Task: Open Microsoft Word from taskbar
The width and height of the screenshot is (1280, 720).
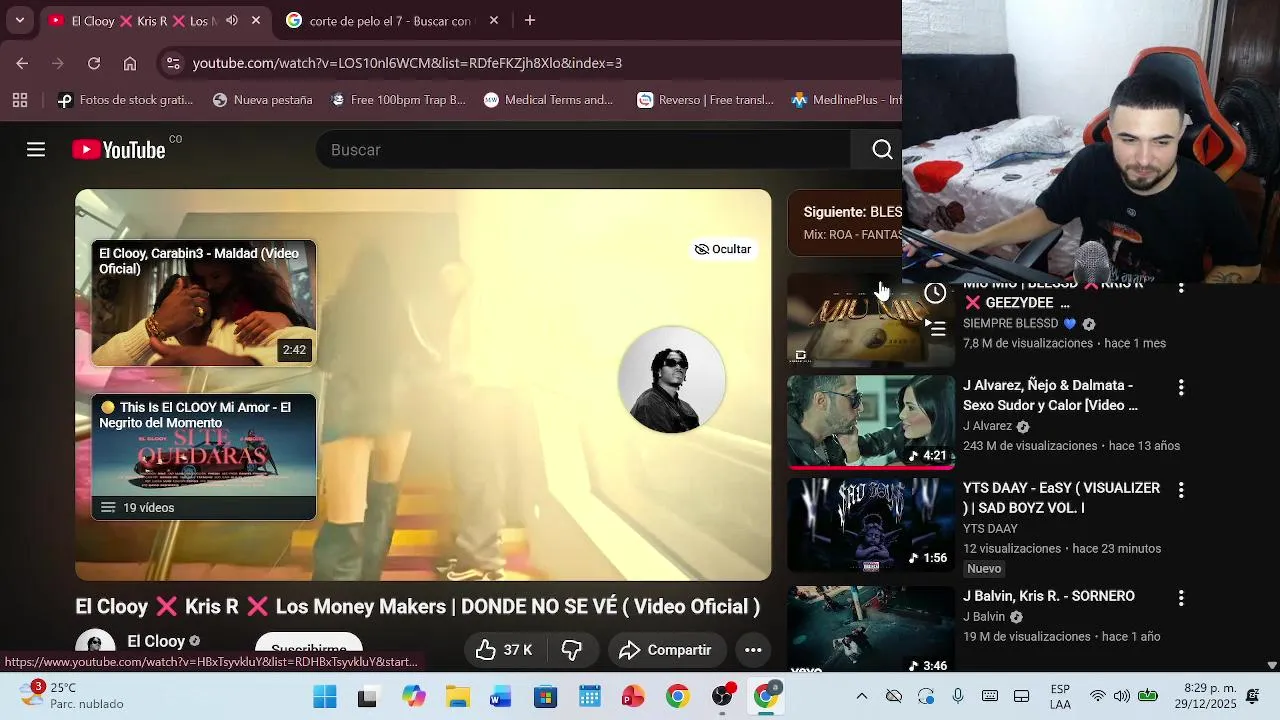Action: tap(501, 696)
